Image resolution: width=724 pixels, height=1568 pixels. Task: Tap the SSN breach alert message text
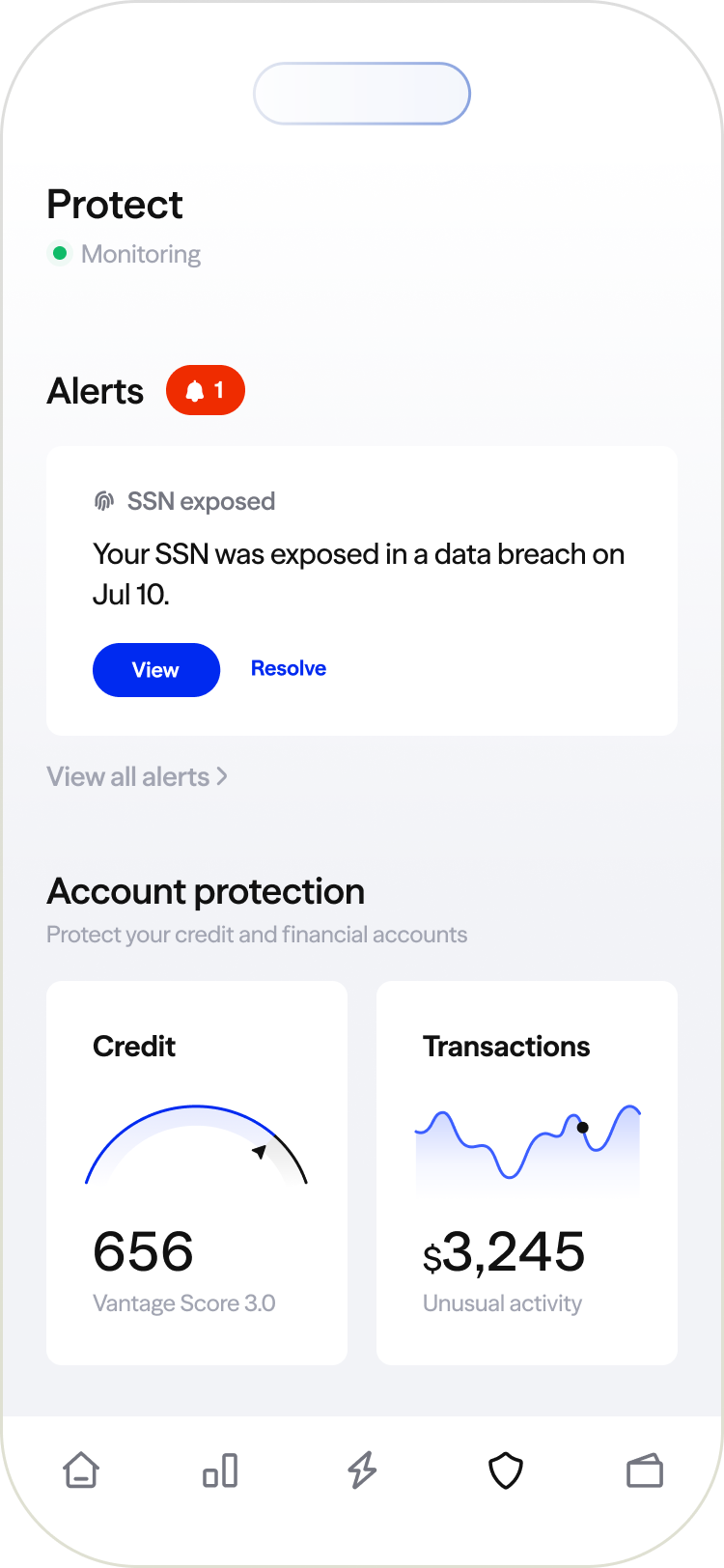point(358,574)
